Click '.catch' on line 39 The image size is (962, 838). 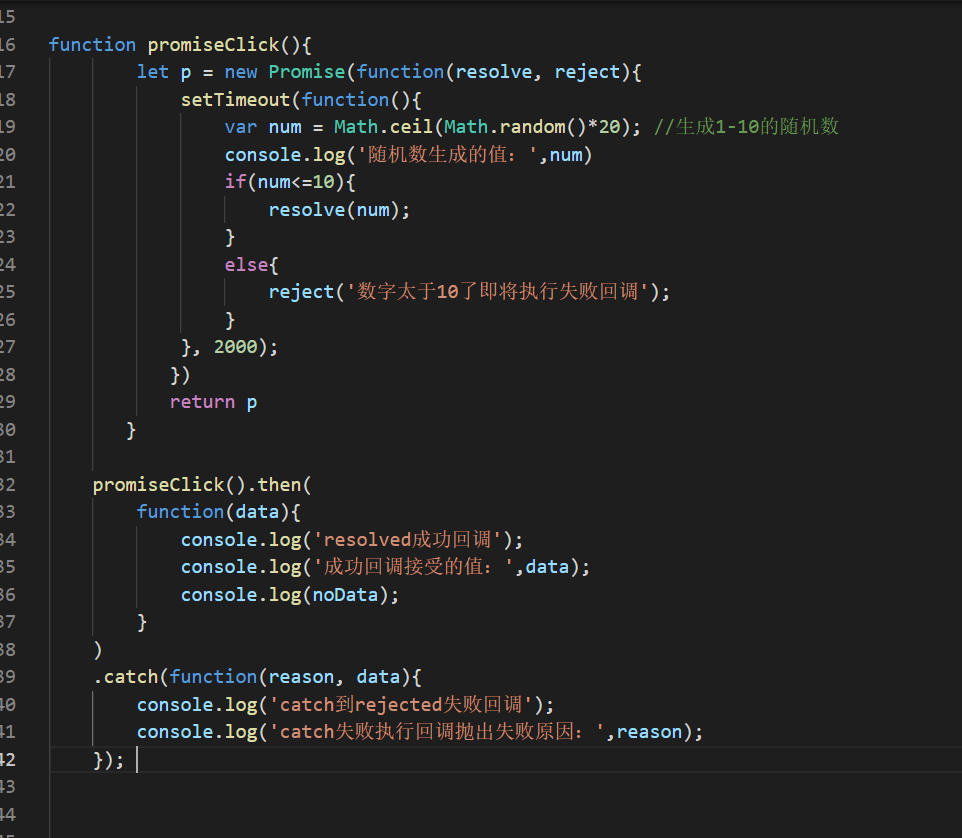click(126, 677)
